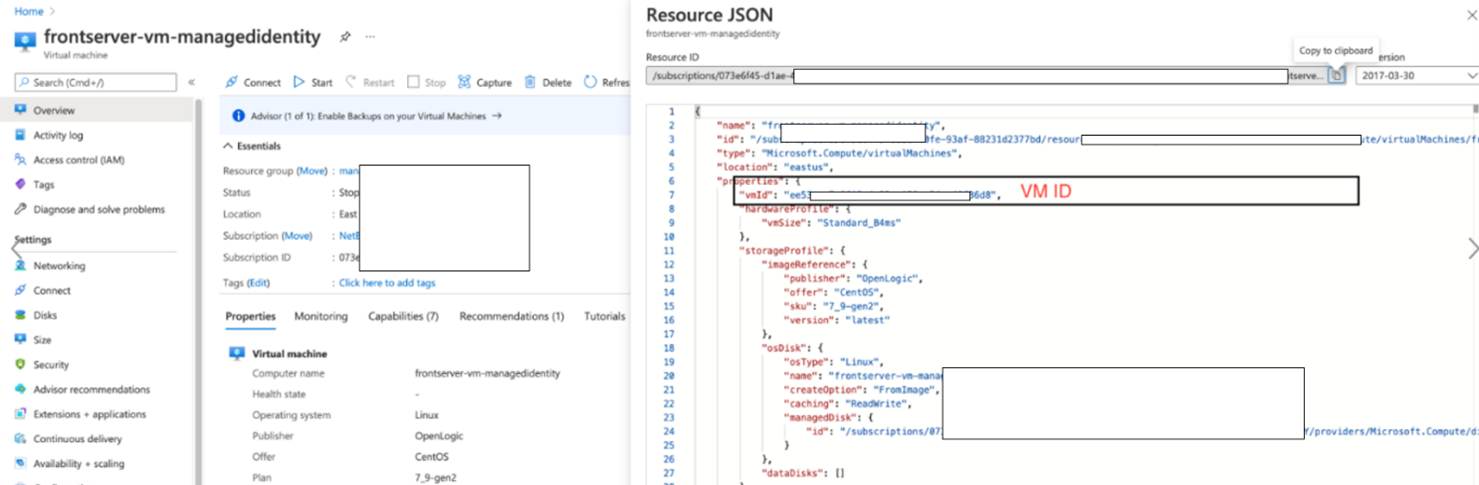Click the Home breadcrumb link
1479x485 pixels.
[x=28, y=11]
